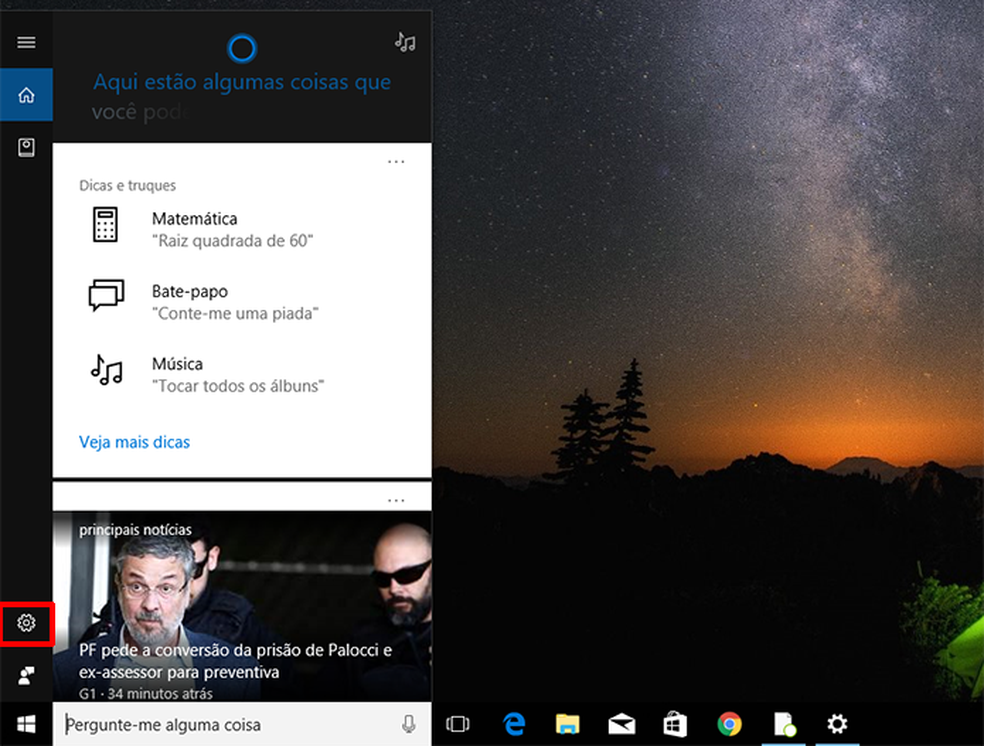Open the hamburger menu at top left

25,41
